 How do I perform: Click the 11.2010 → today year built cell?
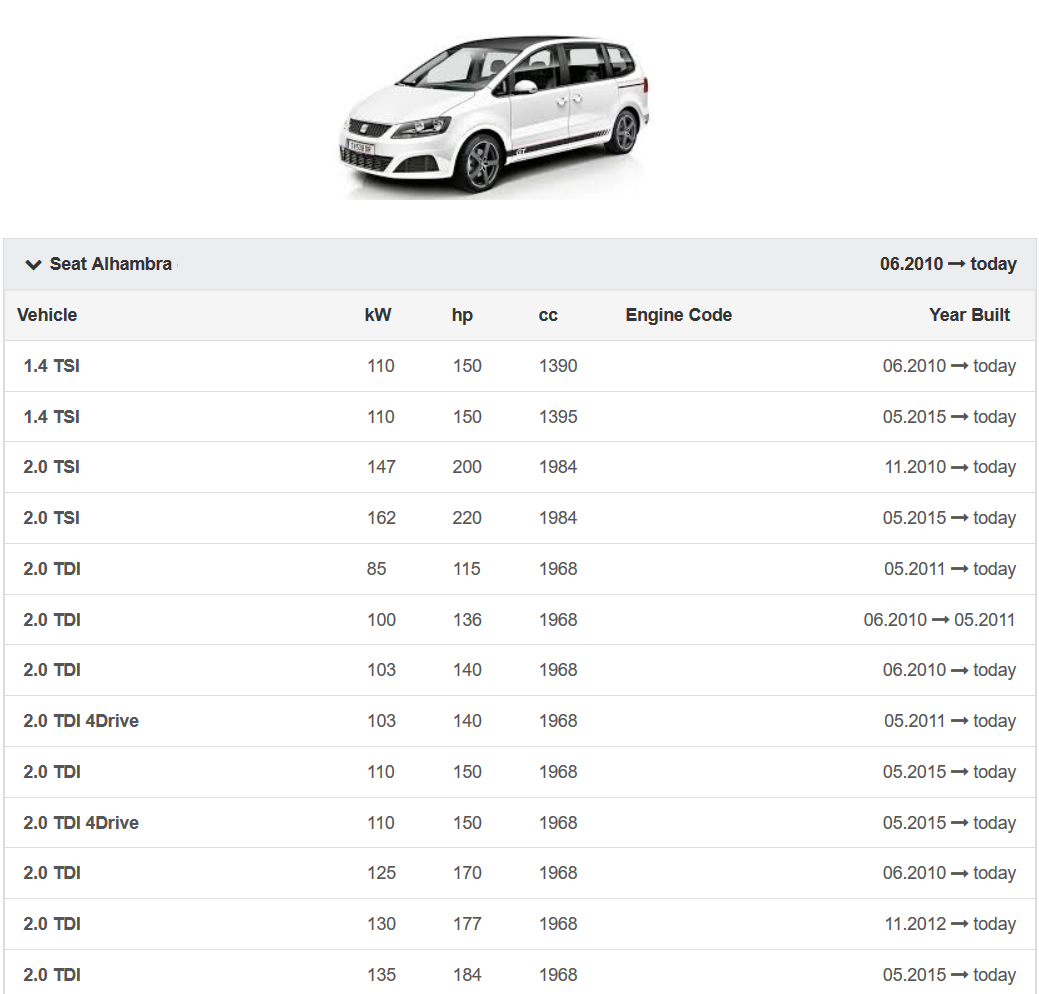[x=950, y=467]
